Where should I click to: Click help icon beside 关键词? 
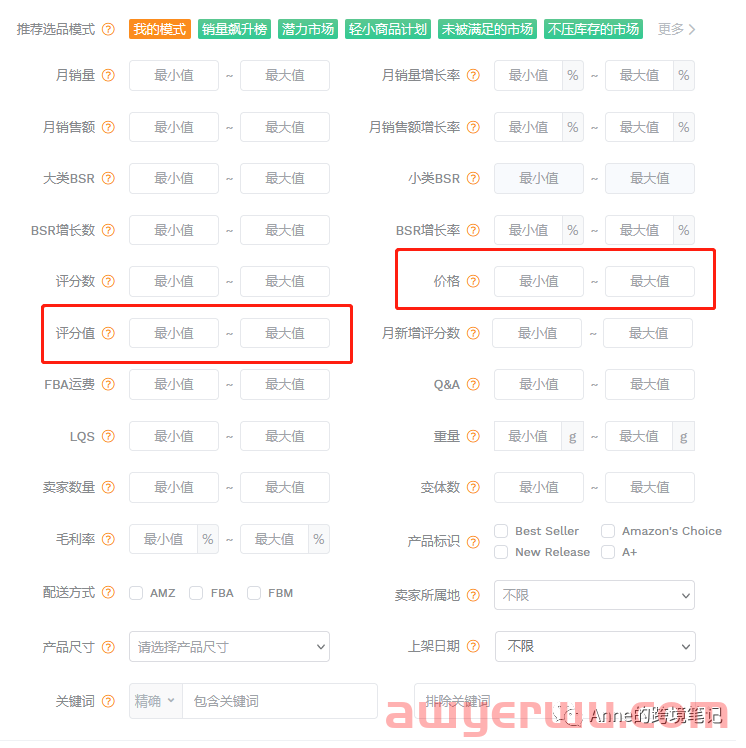(108, 701)
